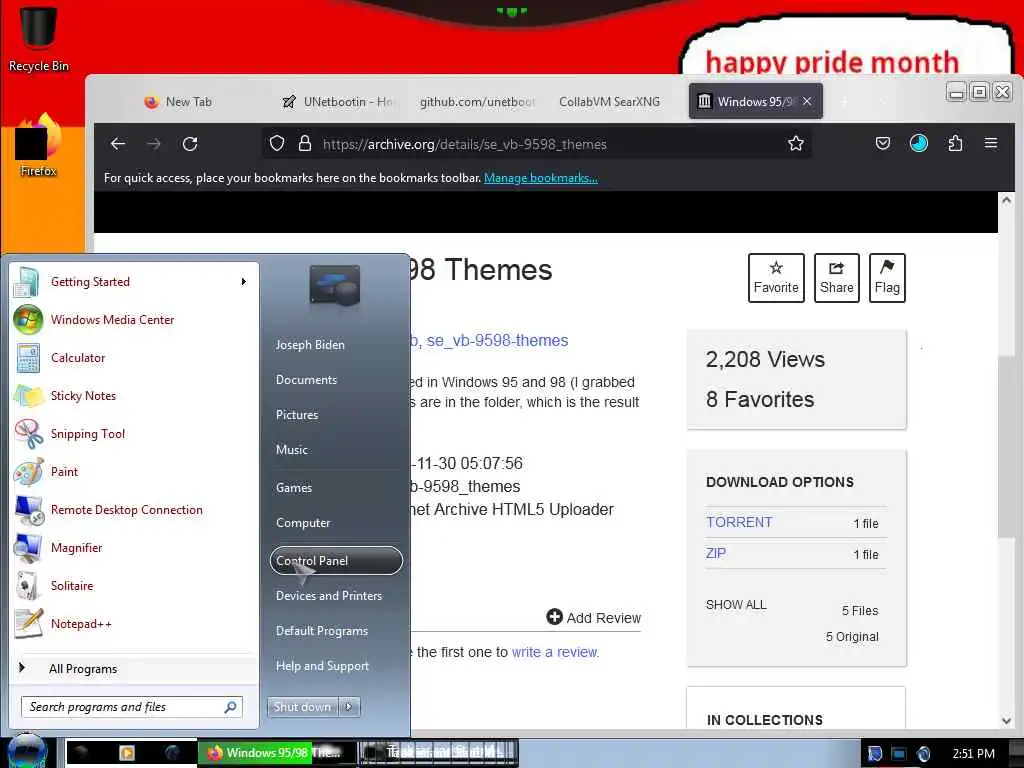Image resolution: width=1024 pixels, height=768 pixels.
Task: Open the Pocket save icon
Action: click(x=882, y=144)
